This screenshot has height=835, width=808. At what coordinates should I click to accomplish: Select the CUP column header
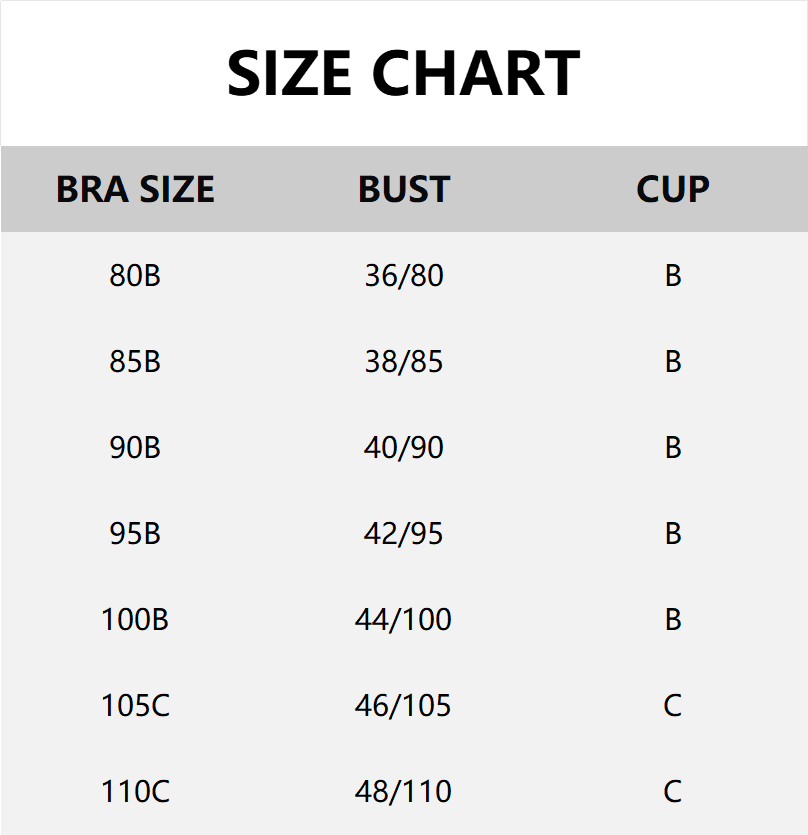672,189
